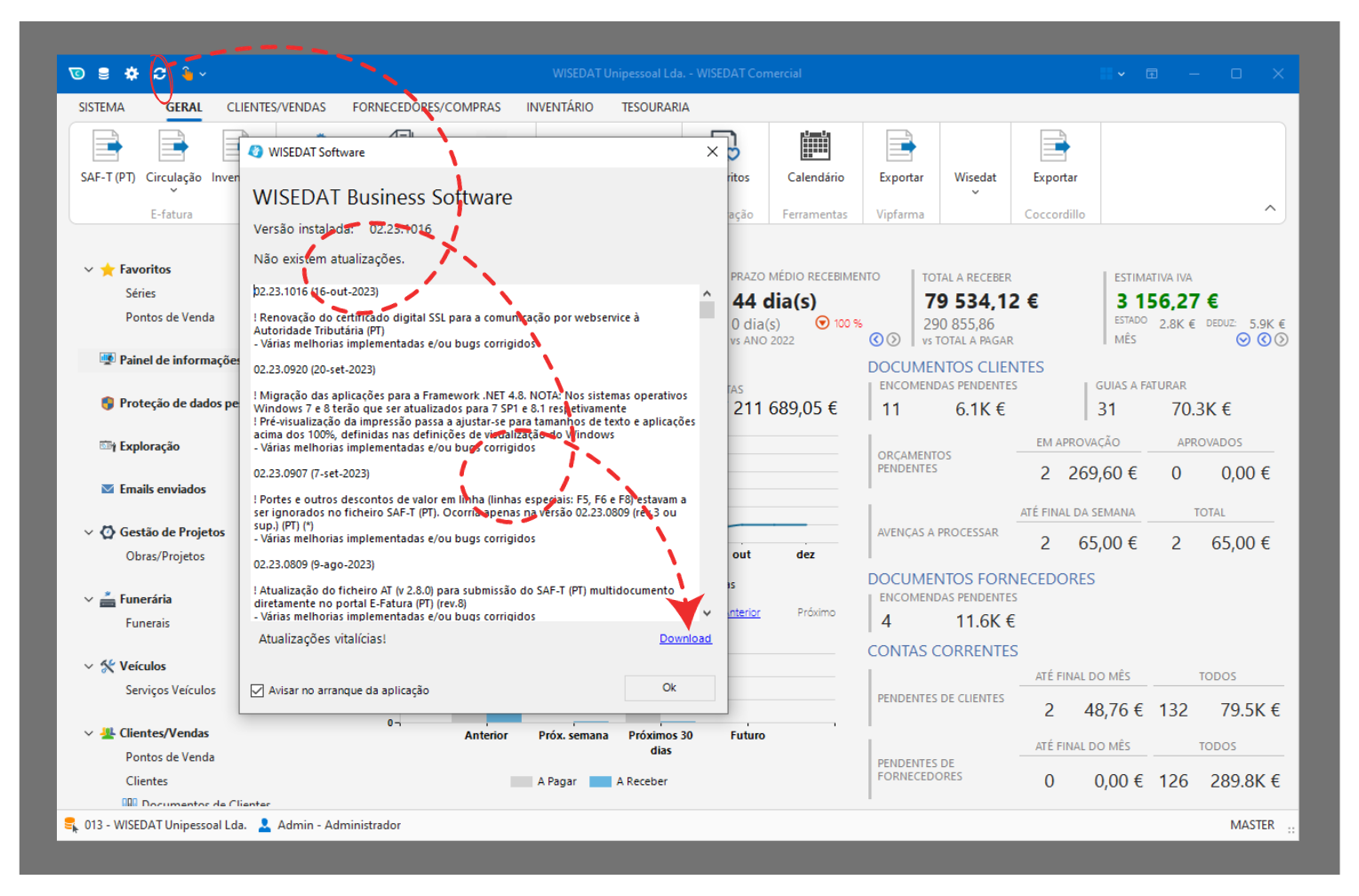Screen dimensions: 1359x896
Task: Open settings gear in the title bar
Action: click(132, 74)
